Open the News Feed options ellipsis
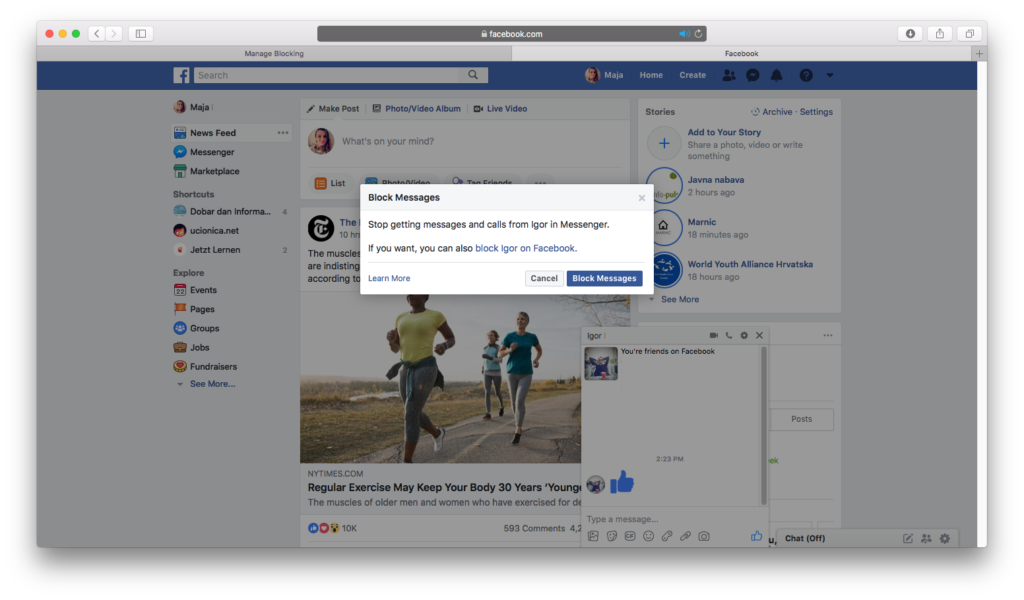Image resolution: width=1024 pixels, height=600 pixels. 283,133
